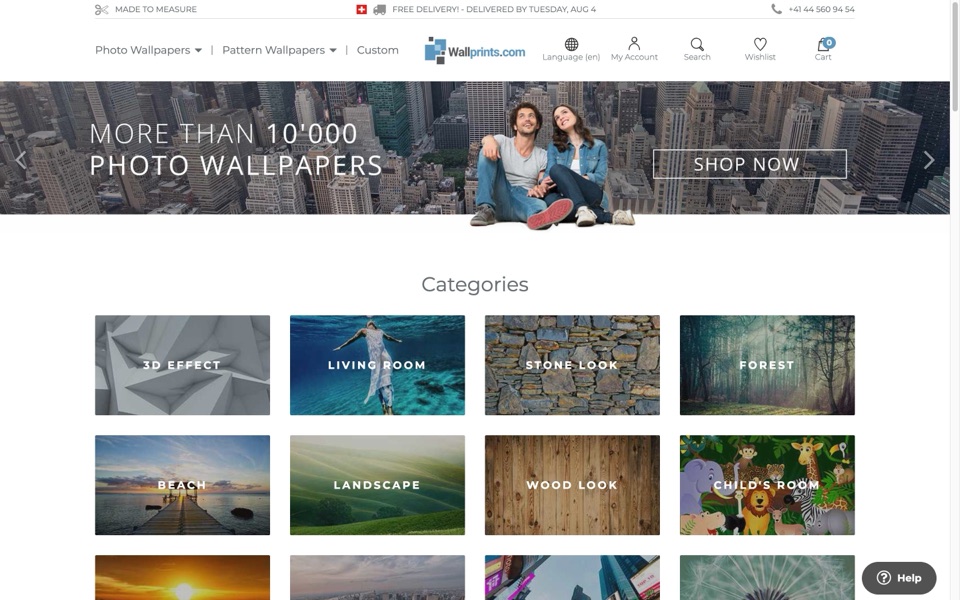Image resolution: width=960 pixels, height=600 pixels.
Task: Click the Swiss flag icon
Action: (361, 9)
